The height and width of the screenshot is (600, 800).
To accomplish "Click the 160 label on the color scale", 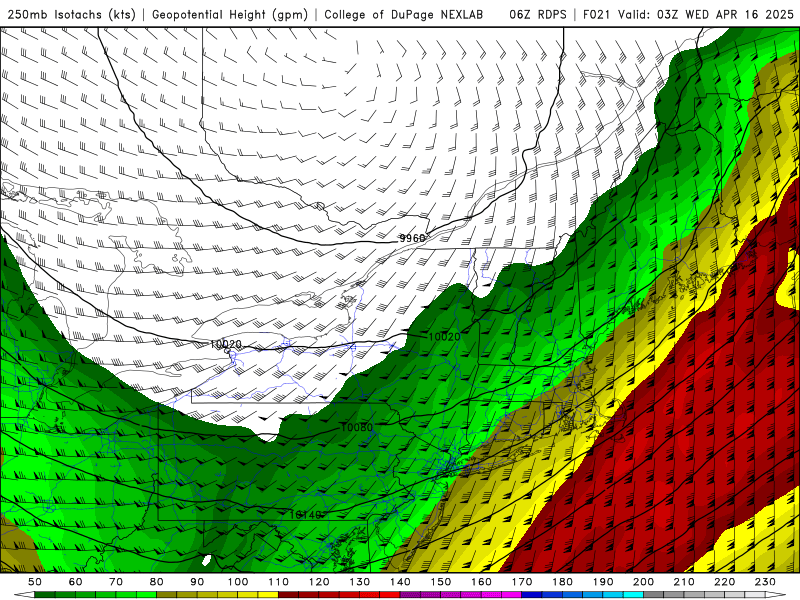I will click(x=481, y=582).
